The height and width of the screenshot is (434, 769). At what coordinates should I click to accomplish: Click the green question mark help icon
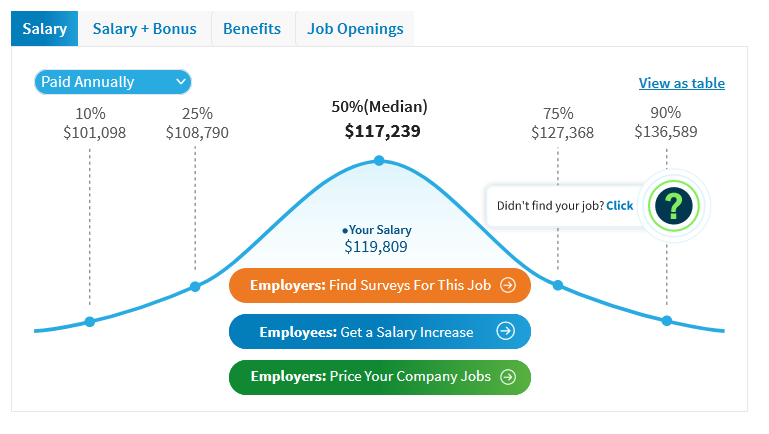pyautogui.click(x=675, y=206)
